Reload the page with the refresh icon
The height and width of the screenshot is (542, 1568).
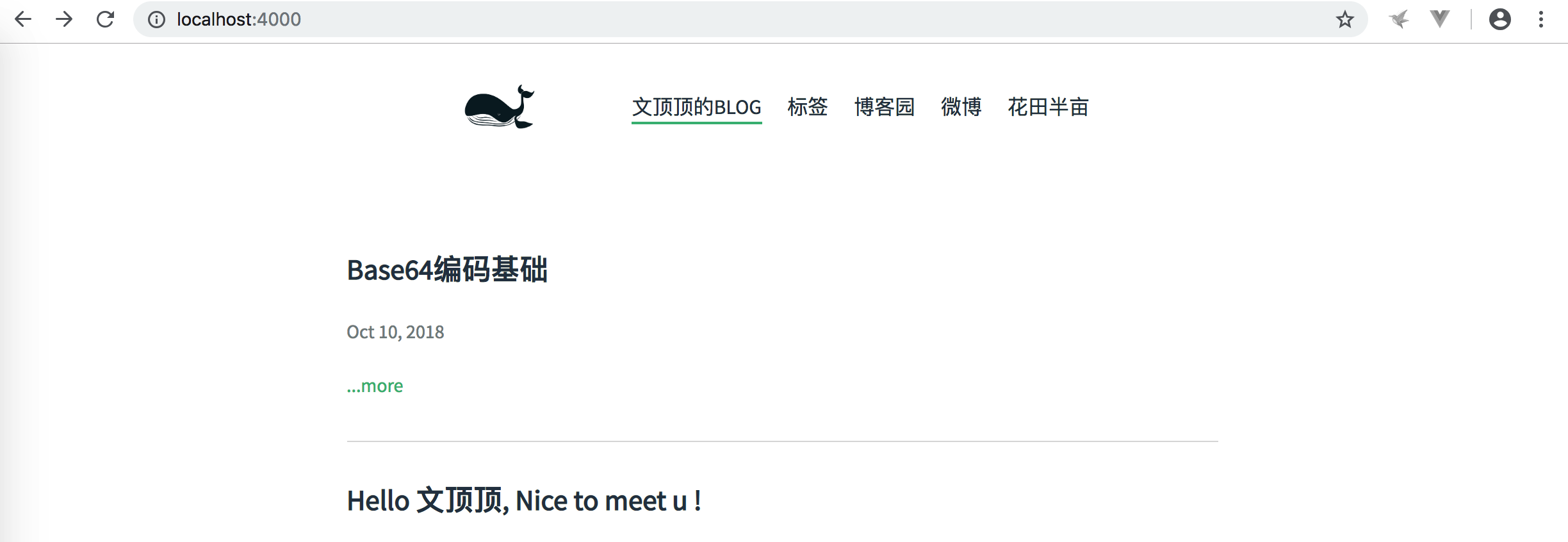(105, 19)
